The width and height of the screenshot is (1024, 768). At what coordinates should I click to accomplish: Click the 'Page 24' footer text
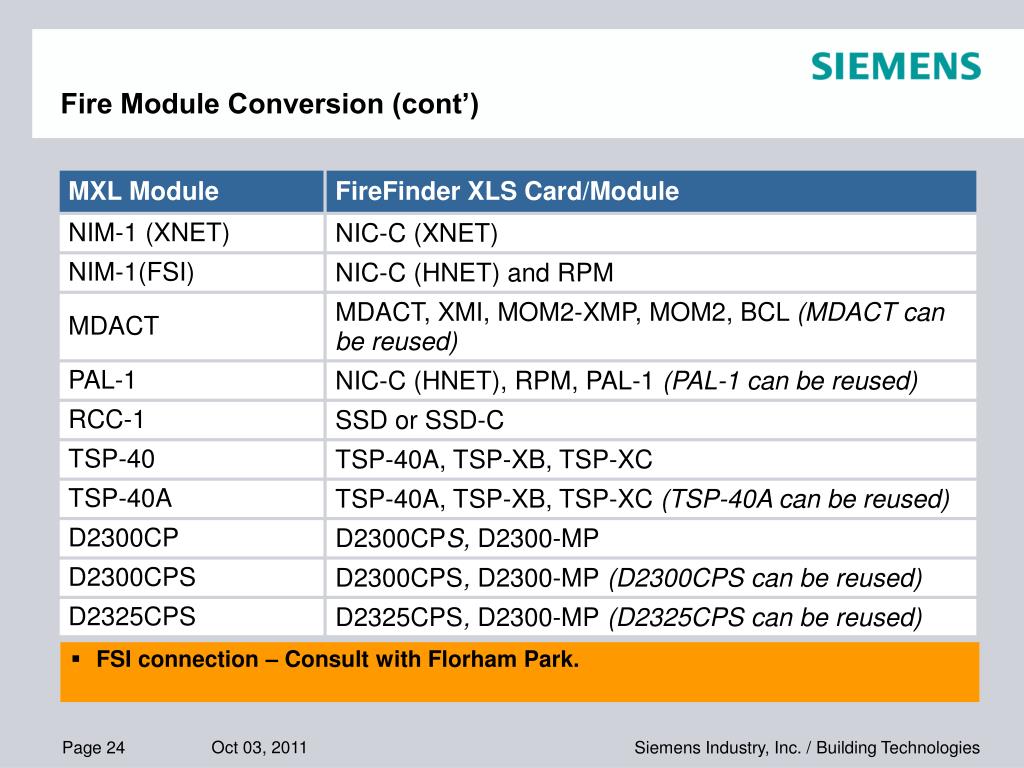pyautogui.click(x=93, y=748)
